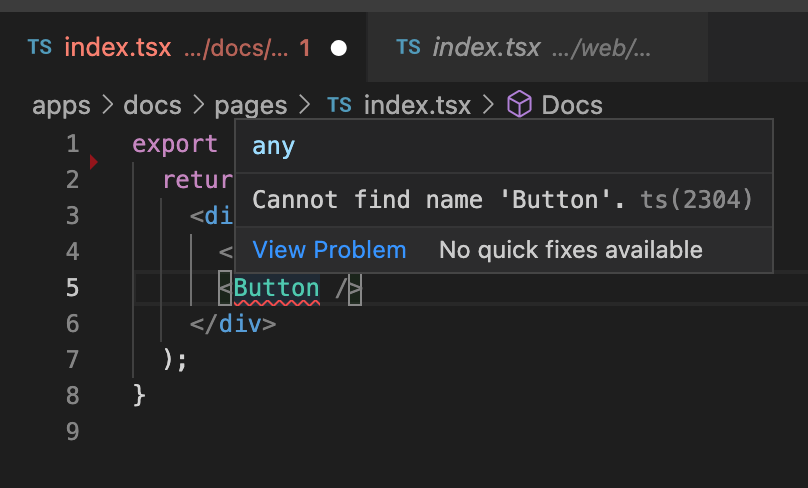Viewport: 808px width, 488px height.
Task: Select 'docs' in the breadcrumb path
Action: (x=153, y=106)
